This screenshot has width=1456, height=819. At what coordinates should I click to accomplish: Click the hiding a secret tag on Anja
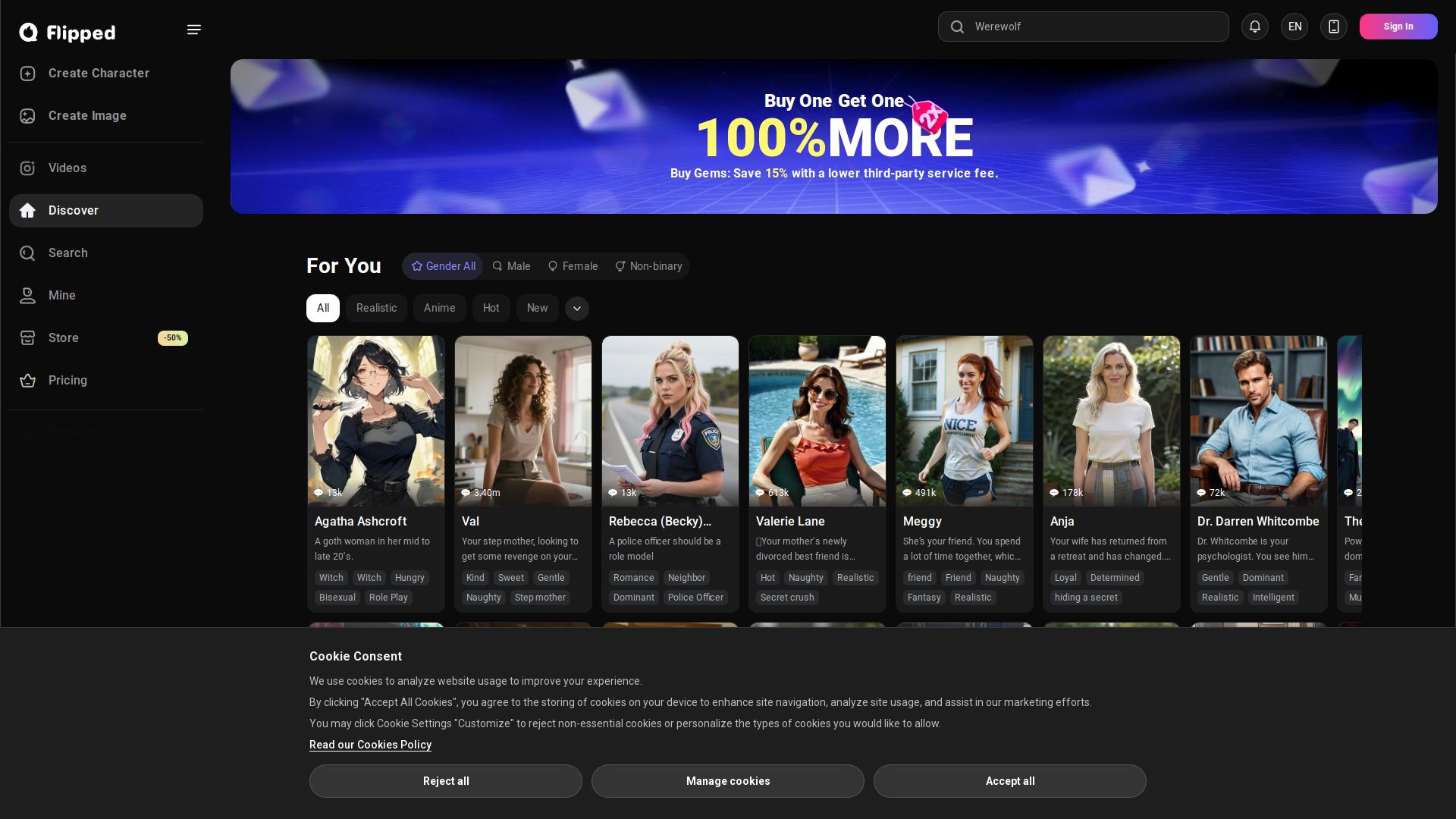tap(1086, 598)
